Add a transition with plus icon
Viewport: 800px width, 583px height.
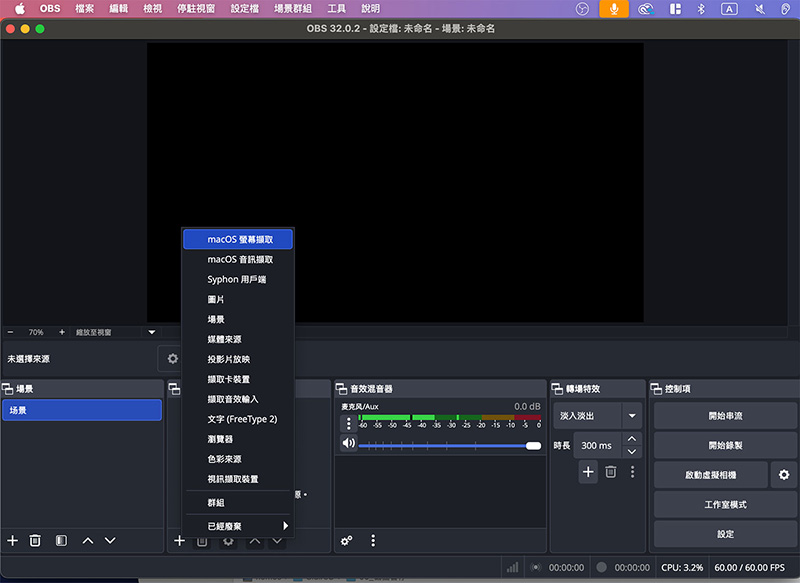pos(588,471)
